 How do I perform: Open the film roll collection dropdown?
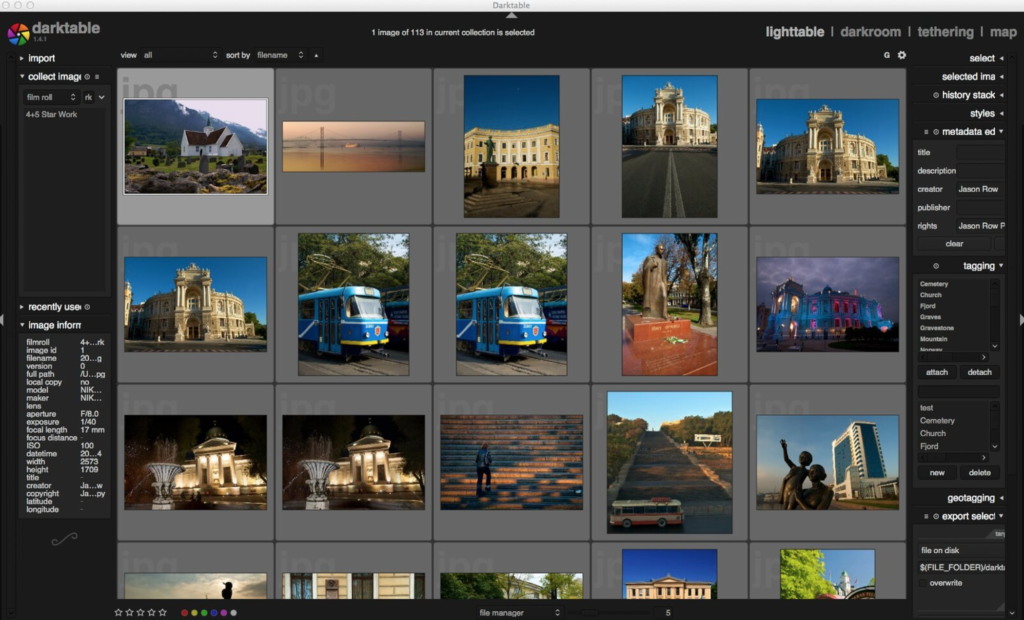tap(51, 97)
